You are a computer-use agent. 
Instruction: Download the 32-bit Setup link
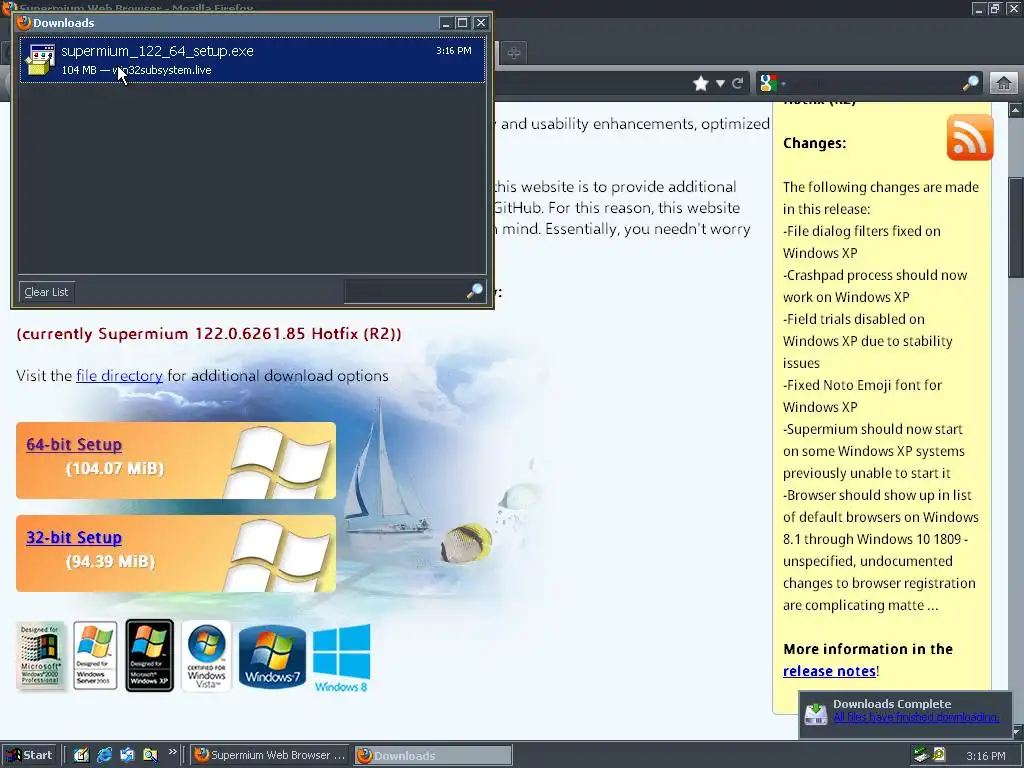[x=74, y=537]
